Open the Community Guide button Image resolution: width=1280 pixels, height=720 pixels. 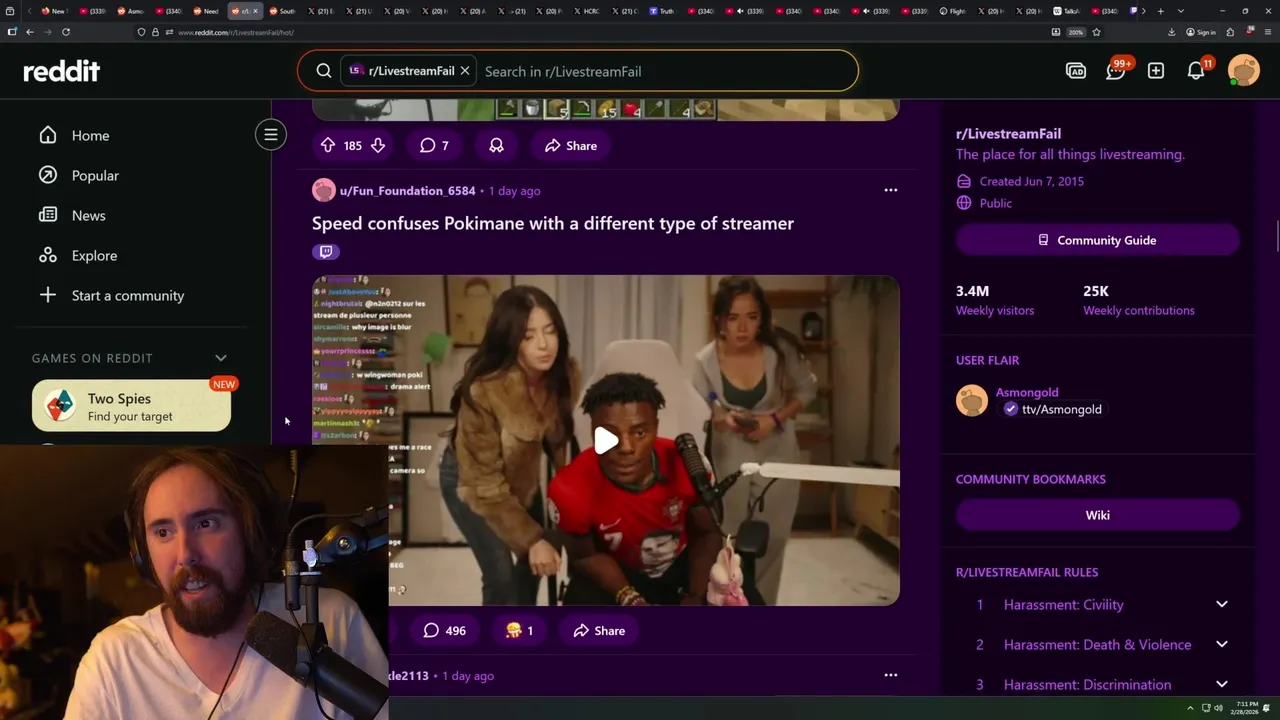pos(1098,240)
